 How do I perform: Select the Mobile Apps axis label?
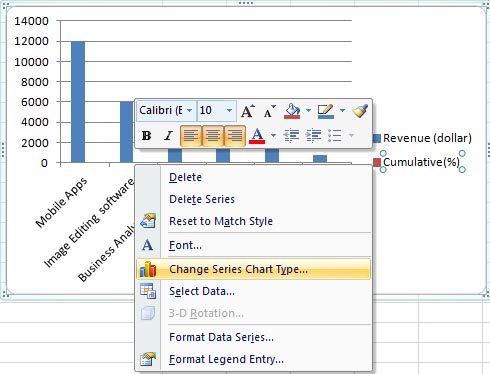[x=61, y=203]
